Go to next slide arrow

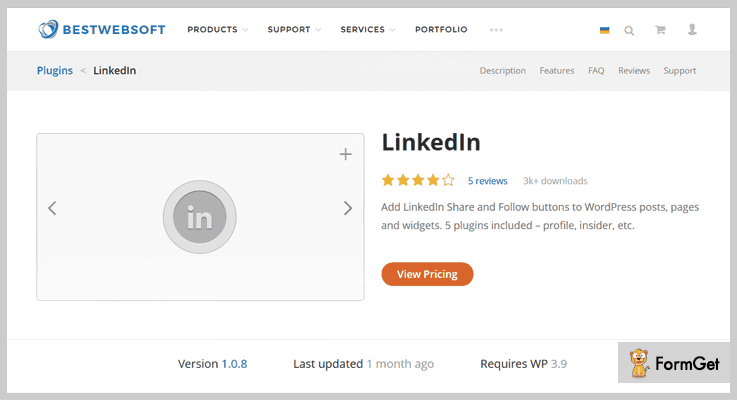tap(347, 208)
